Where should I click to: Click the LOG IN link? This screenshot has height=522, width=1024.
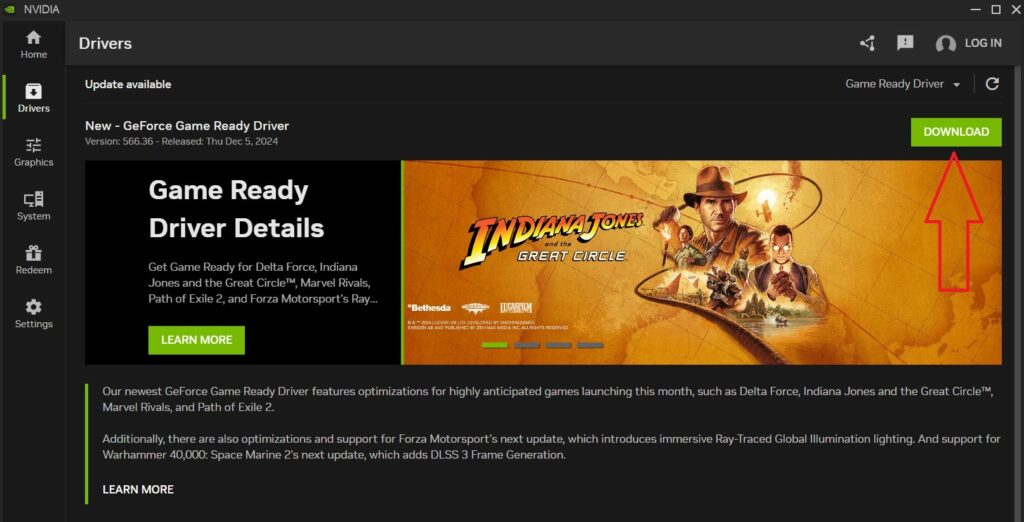983,43
